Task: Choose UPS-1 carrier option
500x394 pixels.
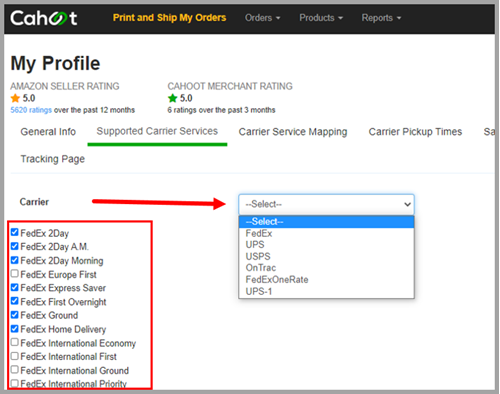Action: pyautogui.click(x=326, y=291)
